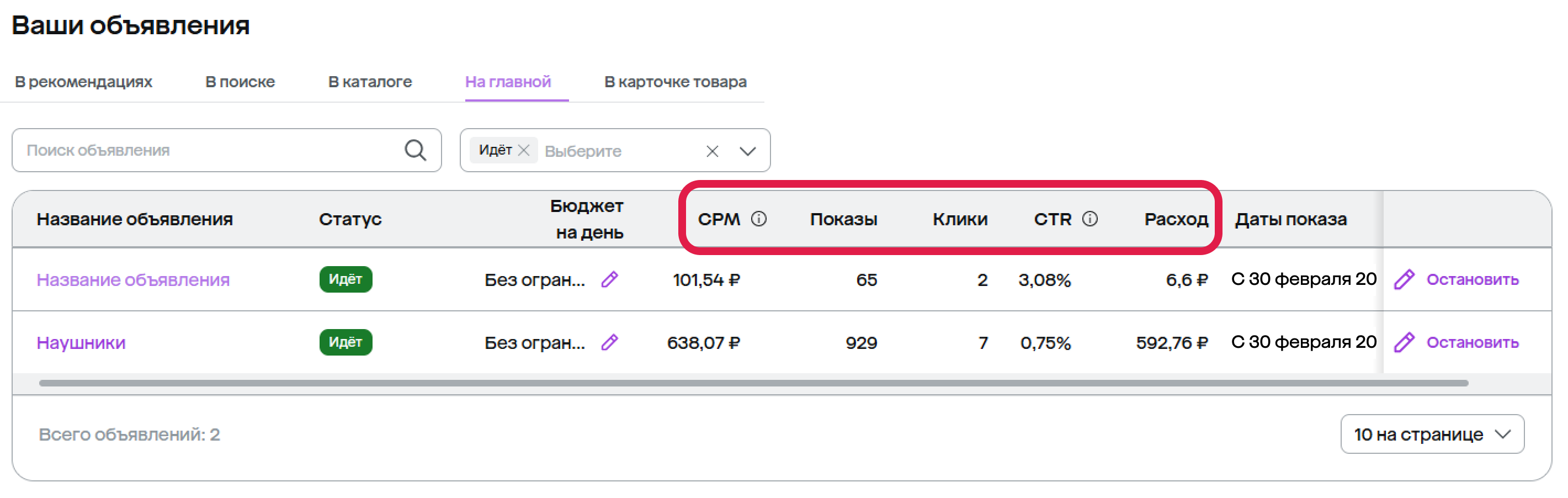Click the 638,07 ₽ CPM value
Screen dimensions: 1568x498
pos(703,342)
